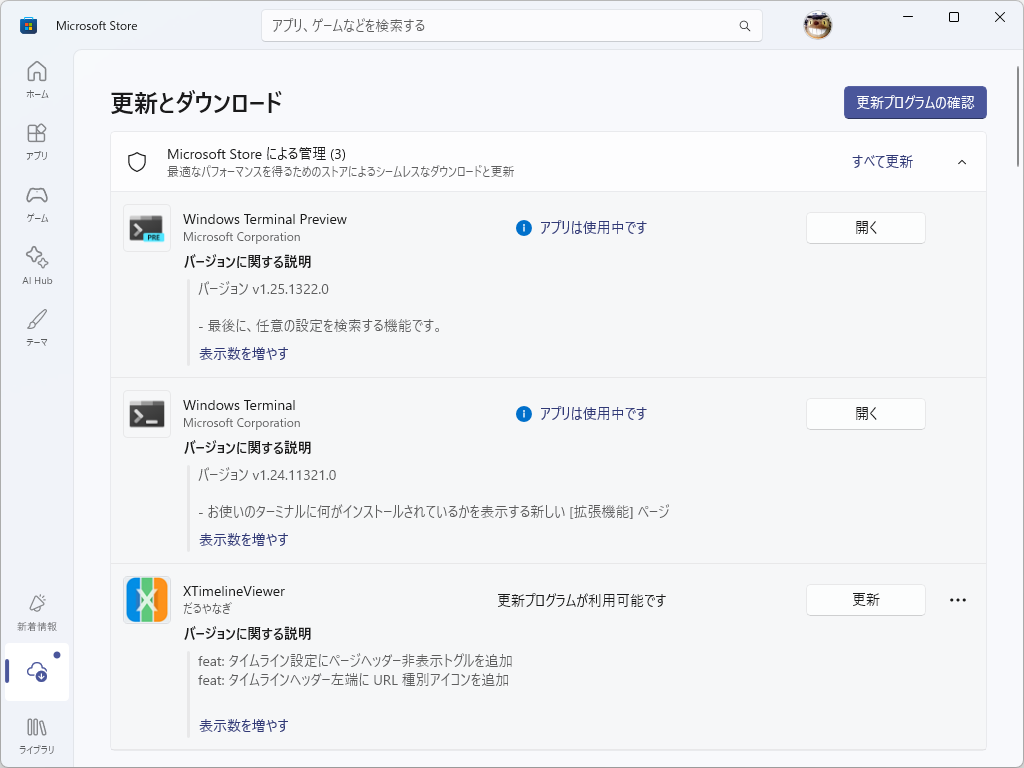
Task: Open the テーマ (Themes) sidebar section
Action: point(37,328)
